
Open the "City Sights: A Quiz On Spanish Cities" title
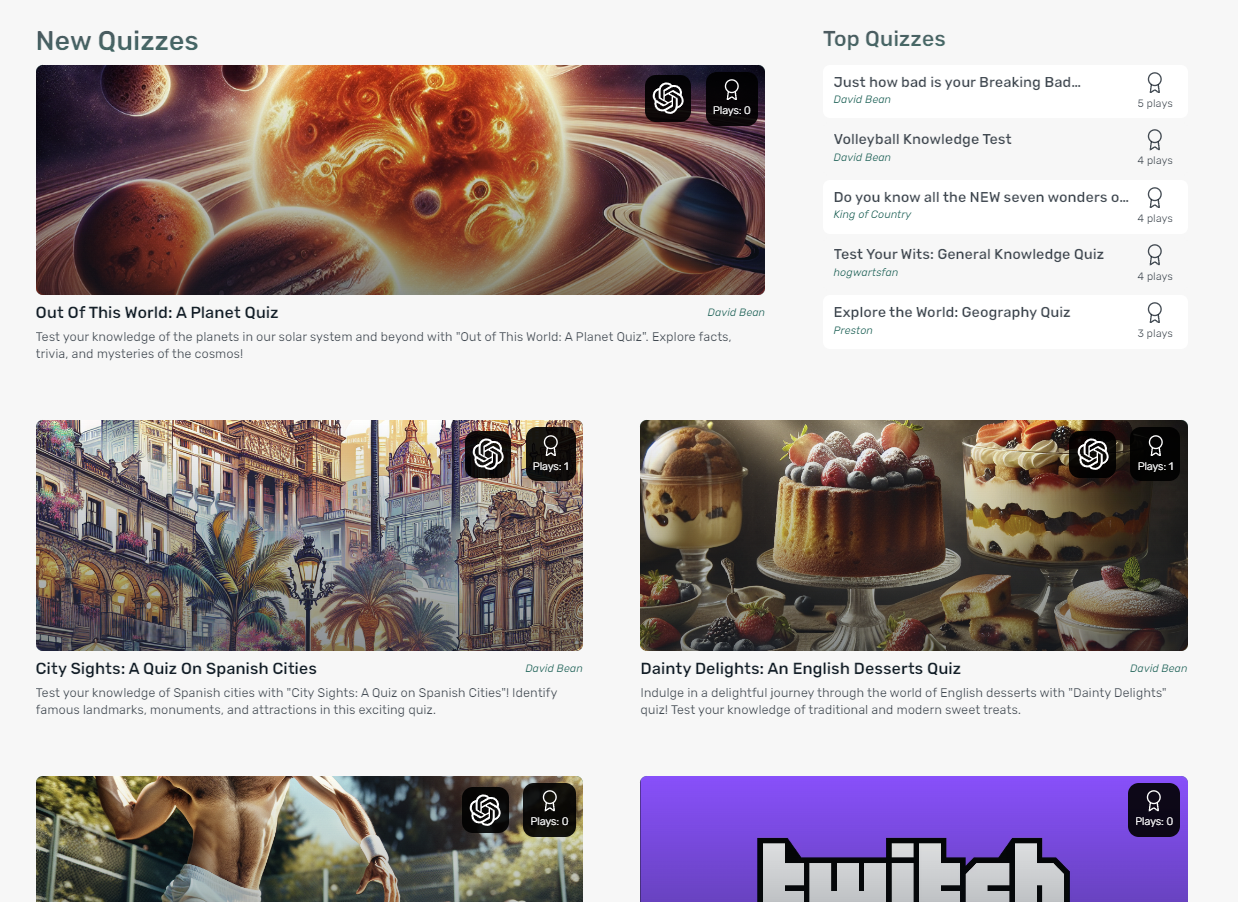(x=176, y=669)
